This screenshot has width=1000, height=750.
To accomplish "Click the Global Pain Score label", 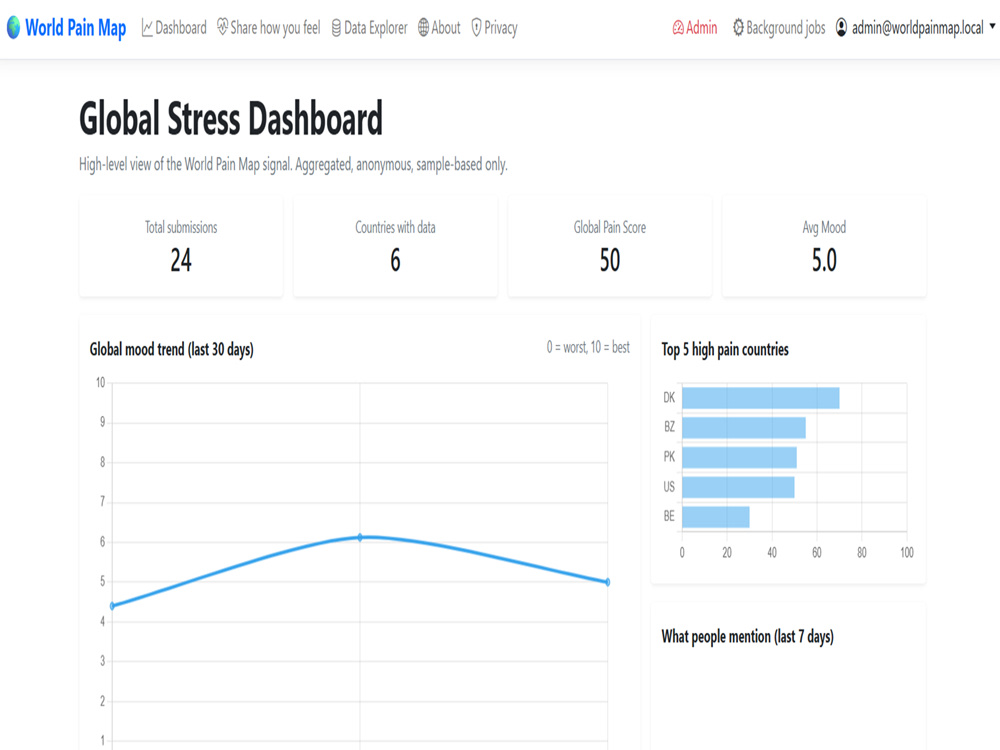I will click(610, 227).
